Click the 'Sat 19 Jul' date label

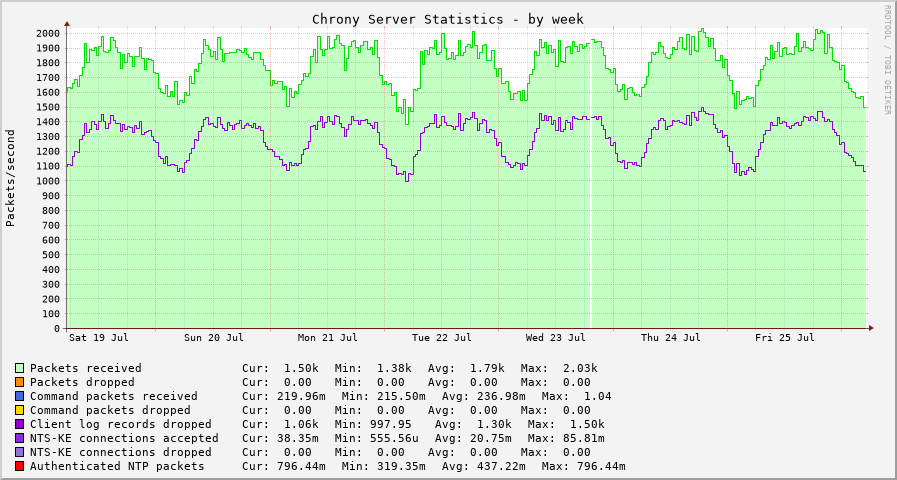(98, 338)
